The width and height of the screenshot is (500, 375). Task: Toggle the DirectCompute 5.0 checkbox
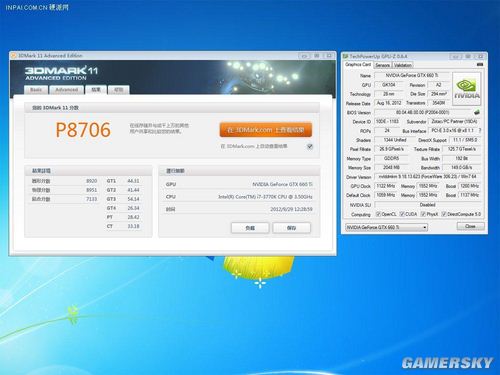point(444,214)
